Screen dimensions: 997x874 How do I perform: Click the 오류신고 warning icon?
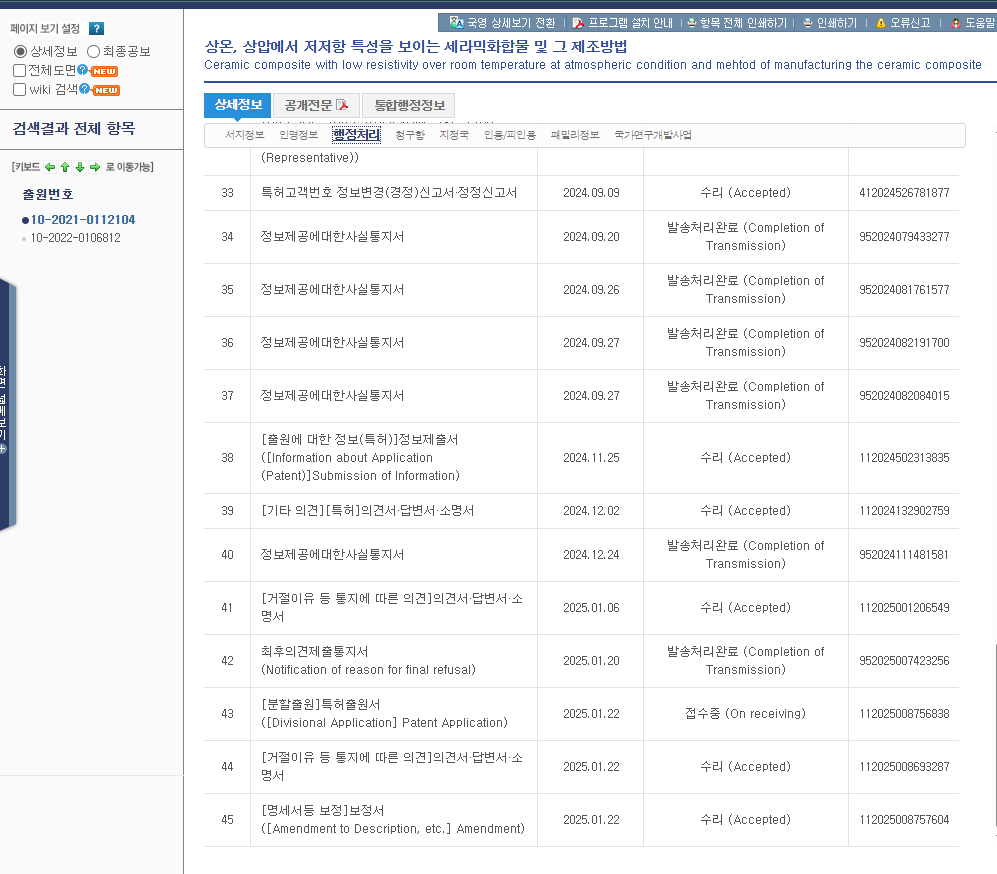coord(881,22)
